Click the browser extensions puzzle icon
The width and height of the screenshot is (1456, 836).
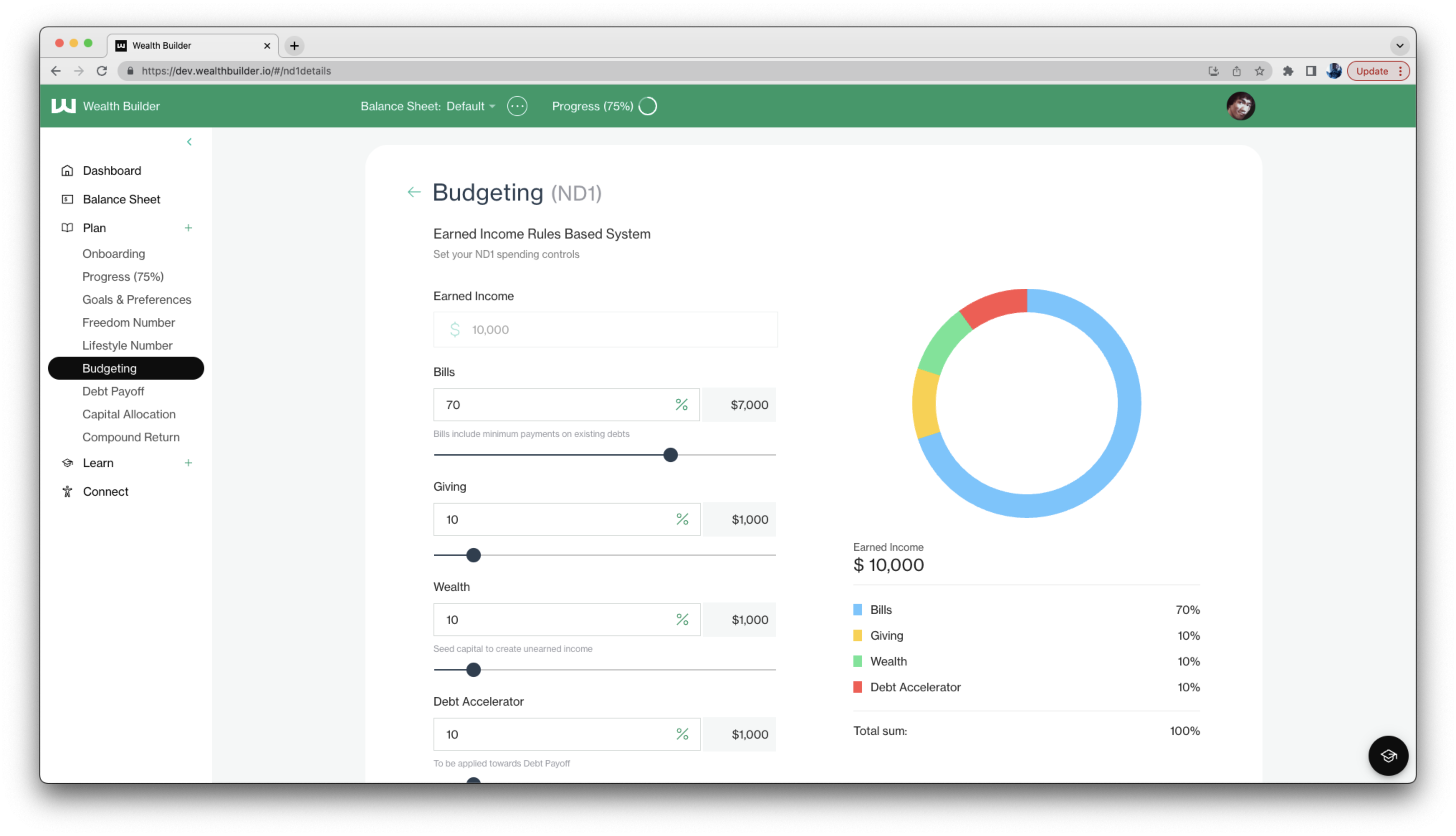pyautogui.click(x=1288, y=71)
